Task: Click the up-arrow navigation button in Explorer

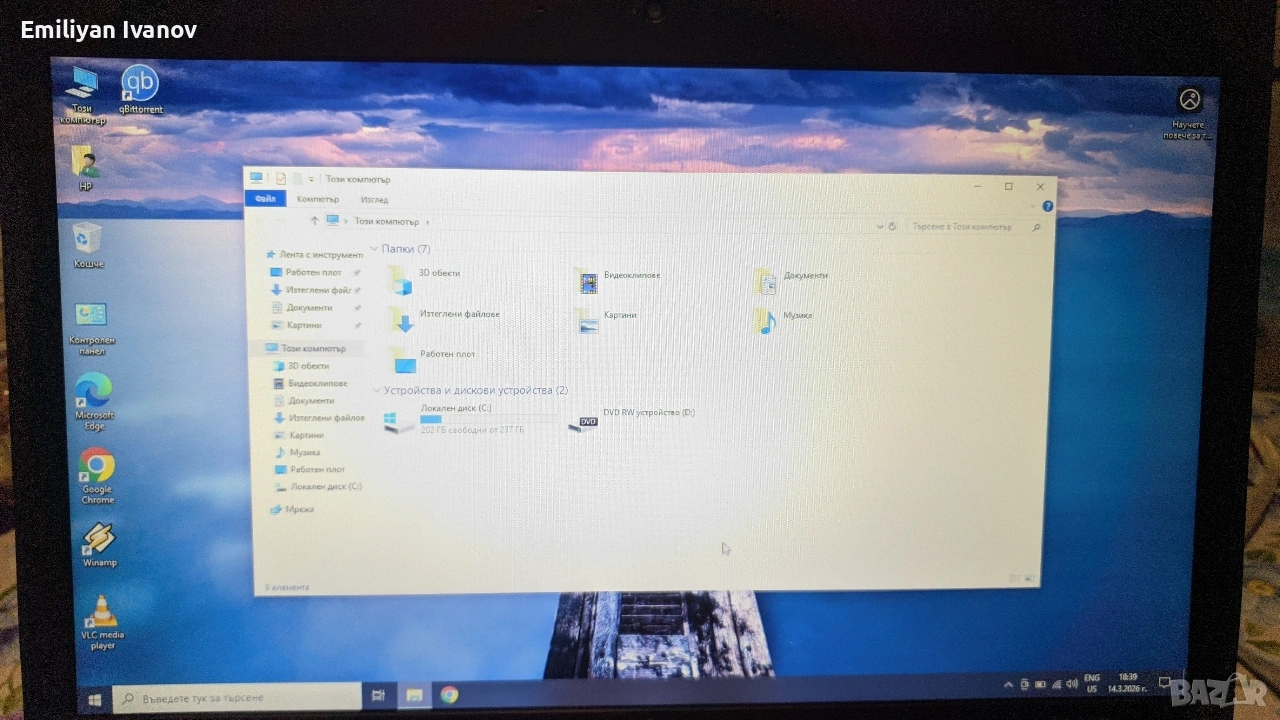Action: pyautogui.click(x=315, y=220)
